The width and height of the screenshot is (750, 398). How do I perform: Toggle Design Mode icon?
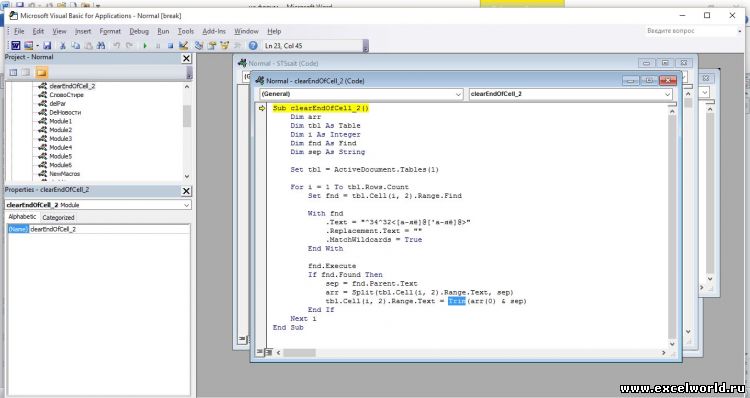click(x=183, y=45)
